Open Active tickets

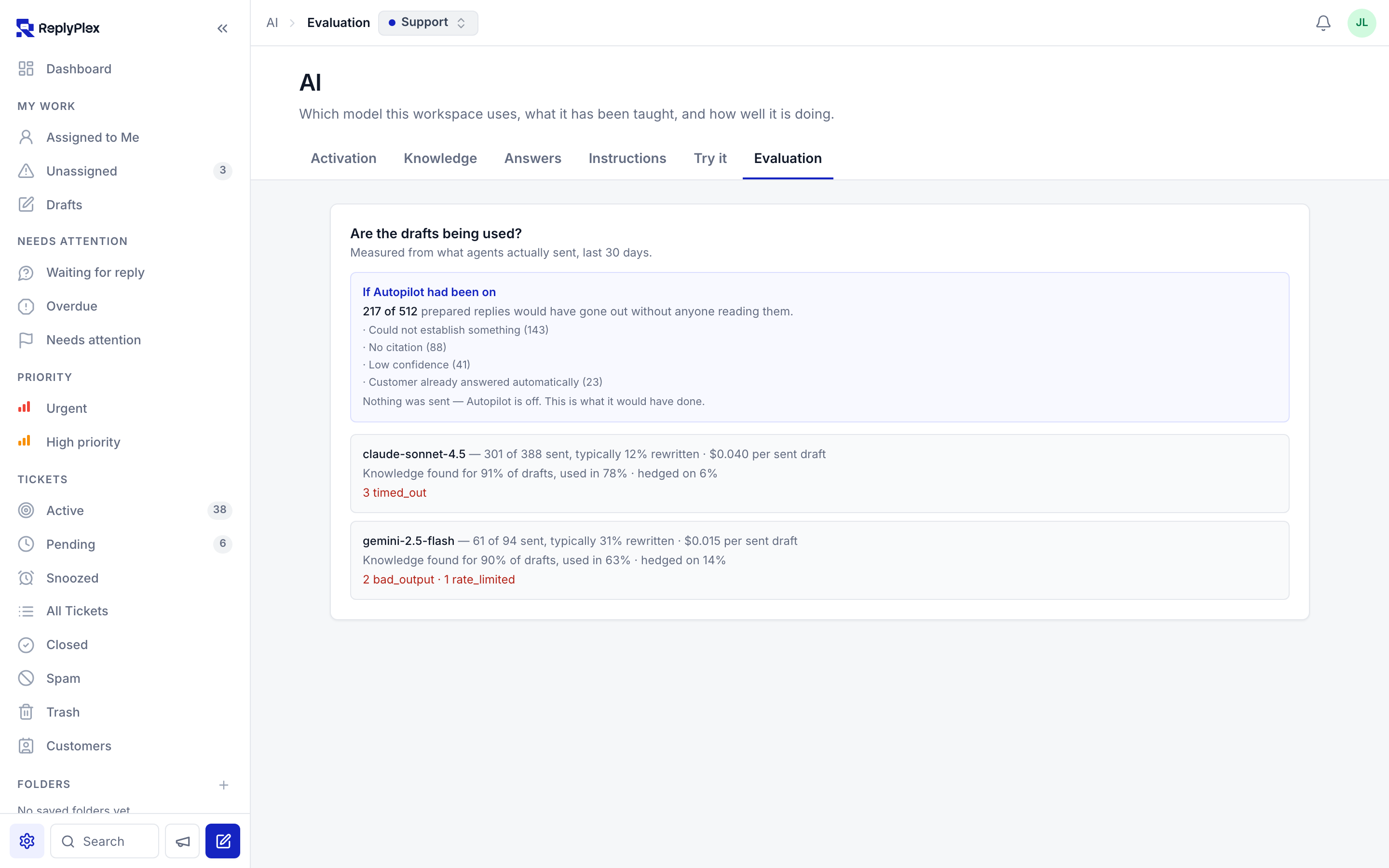[125, 510]
